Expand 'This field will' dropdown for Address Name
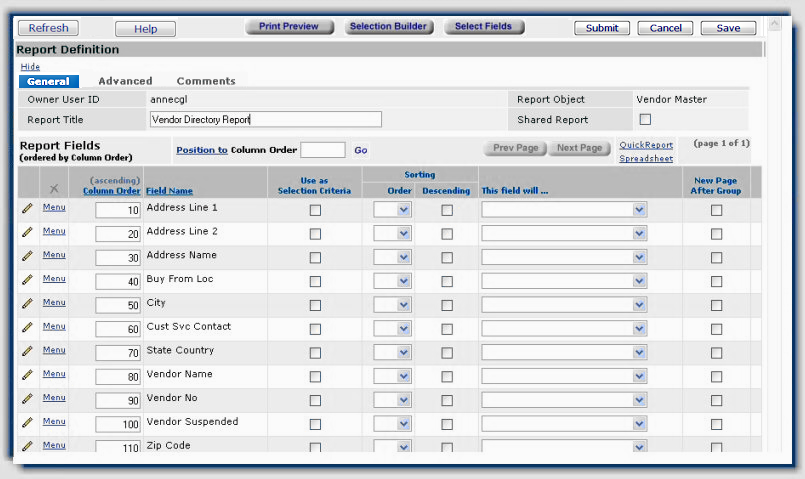Screen dimensions: 805x479 (x=564, y=258)
